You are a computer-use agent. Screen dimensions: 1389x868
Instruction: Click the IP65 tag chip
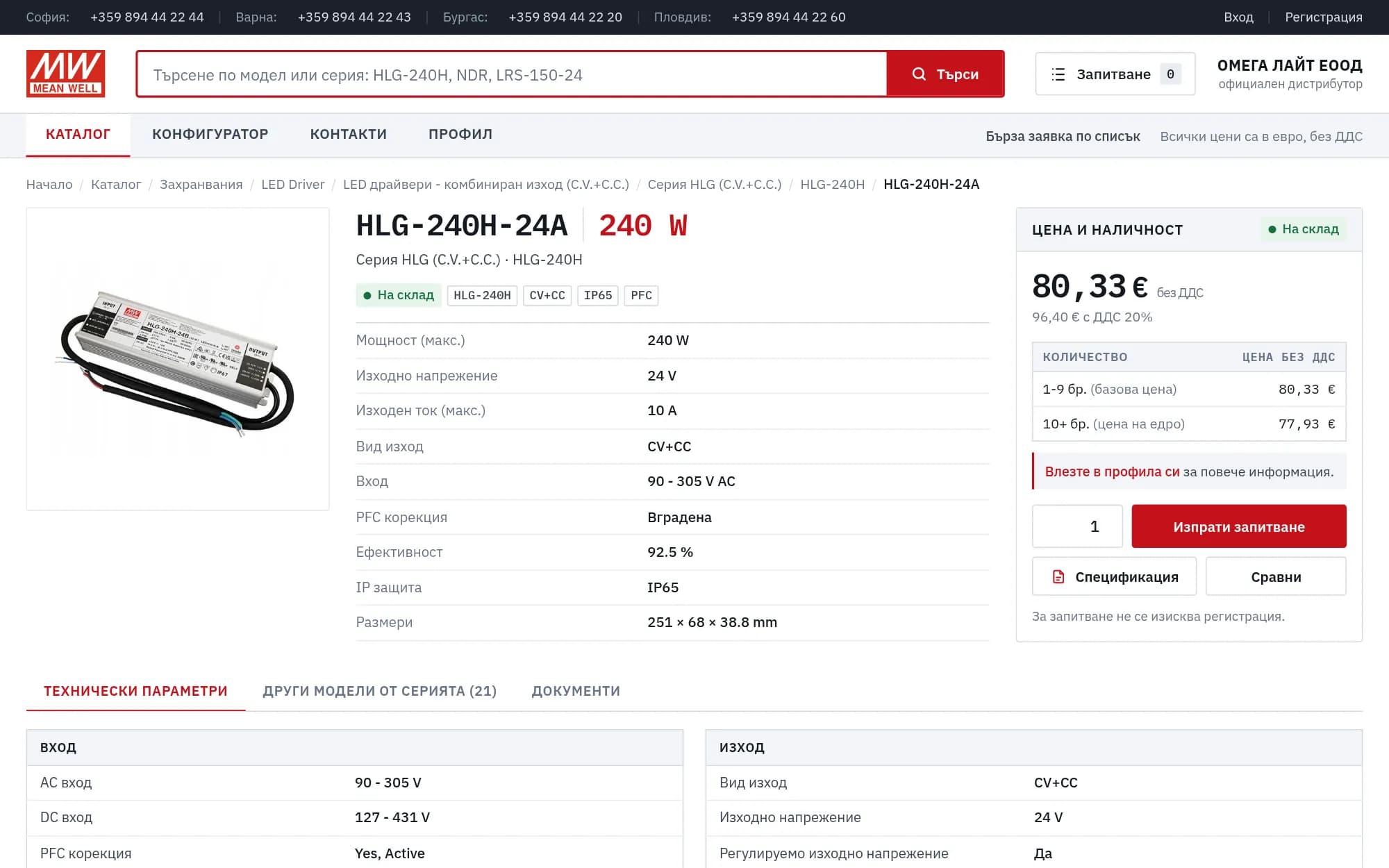pos(598,296)
